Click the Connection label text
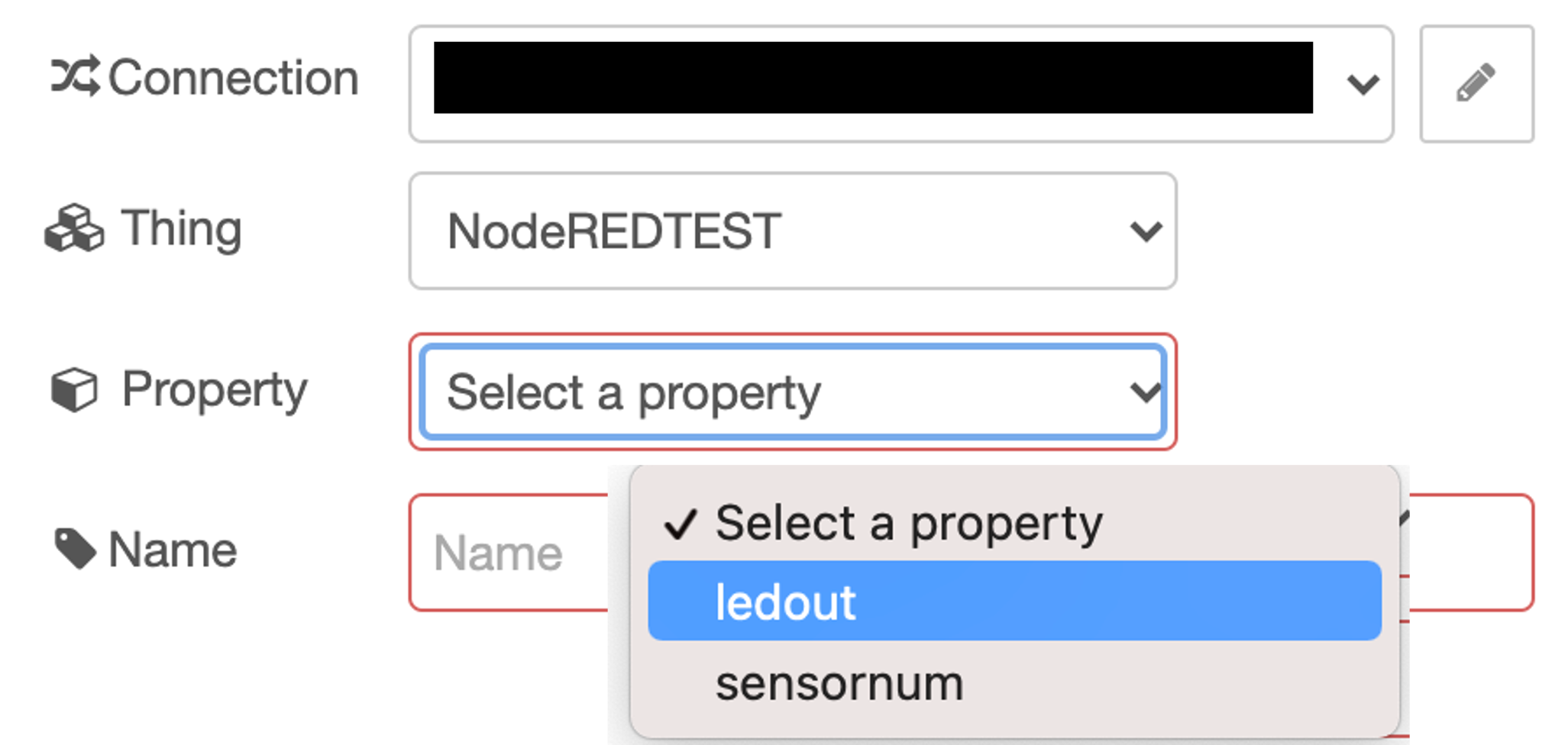The width and height of the screenshot is (1568, 745). pyautogui.click(x=233, y=77)
